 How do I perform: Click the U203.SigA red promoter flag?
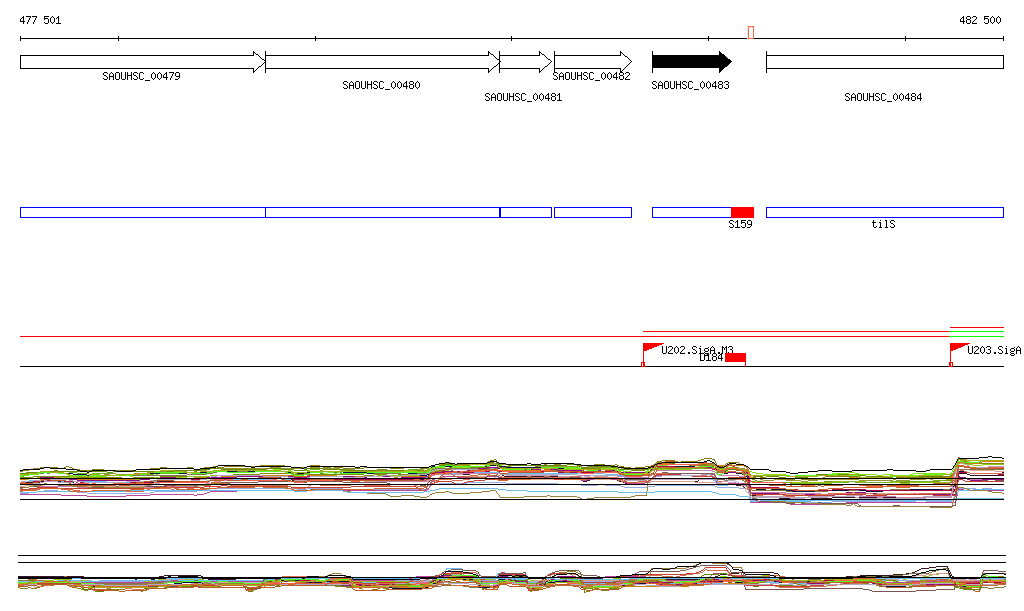(x=958, y=349)
